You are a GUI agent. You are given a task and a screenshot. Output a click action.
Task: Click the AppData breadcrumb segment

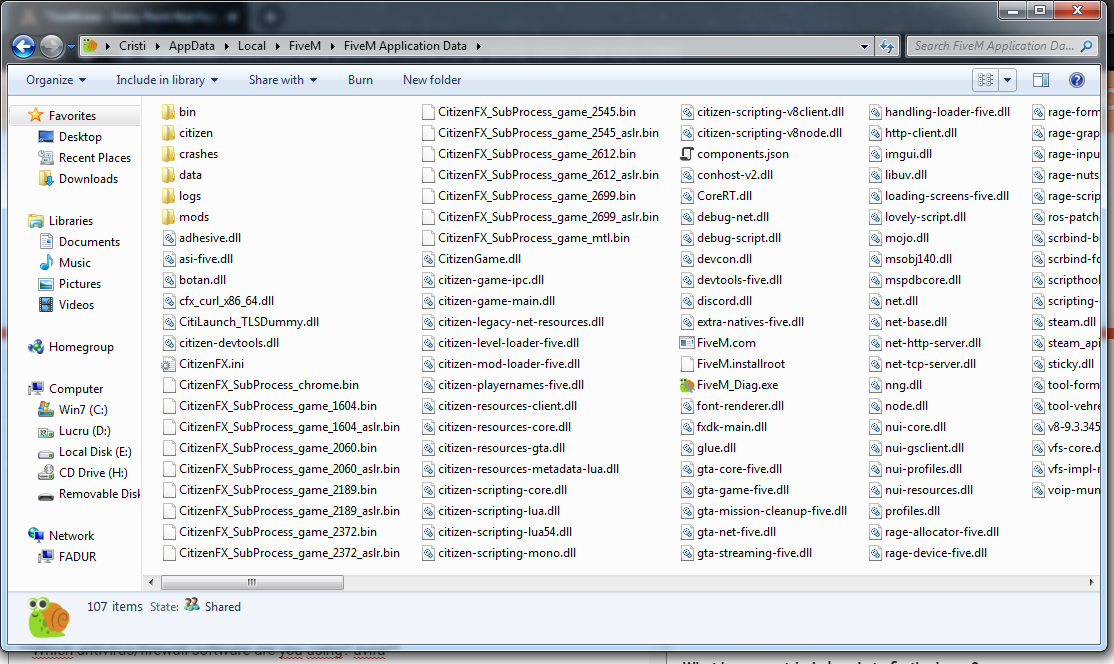(191, 46)
